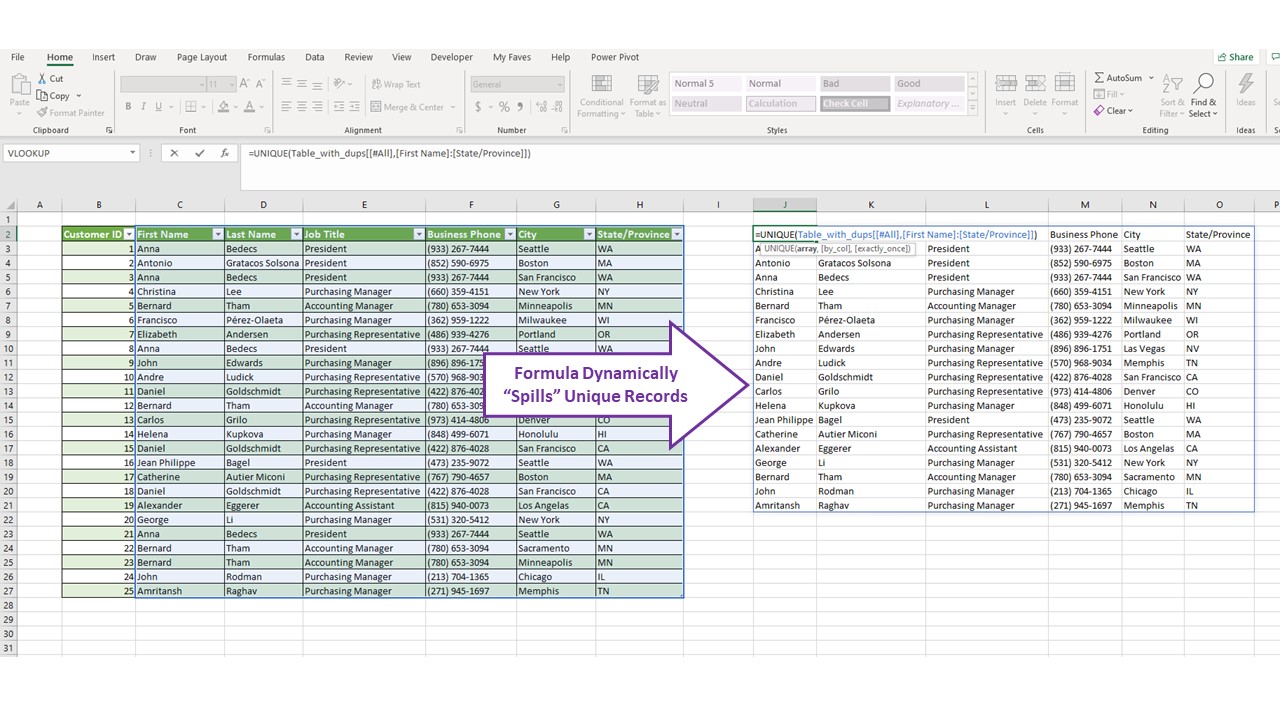The image size is (1280, 720).
Task: Toggle Bold formatting
Action: [128, 107]
